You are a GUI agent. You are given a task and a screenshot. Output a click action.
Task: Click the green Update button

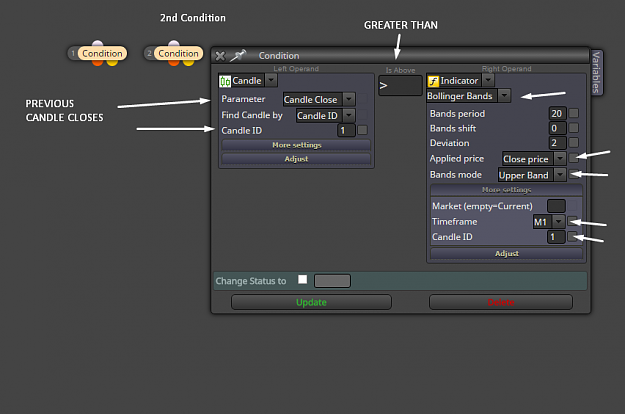click(311, 302)
